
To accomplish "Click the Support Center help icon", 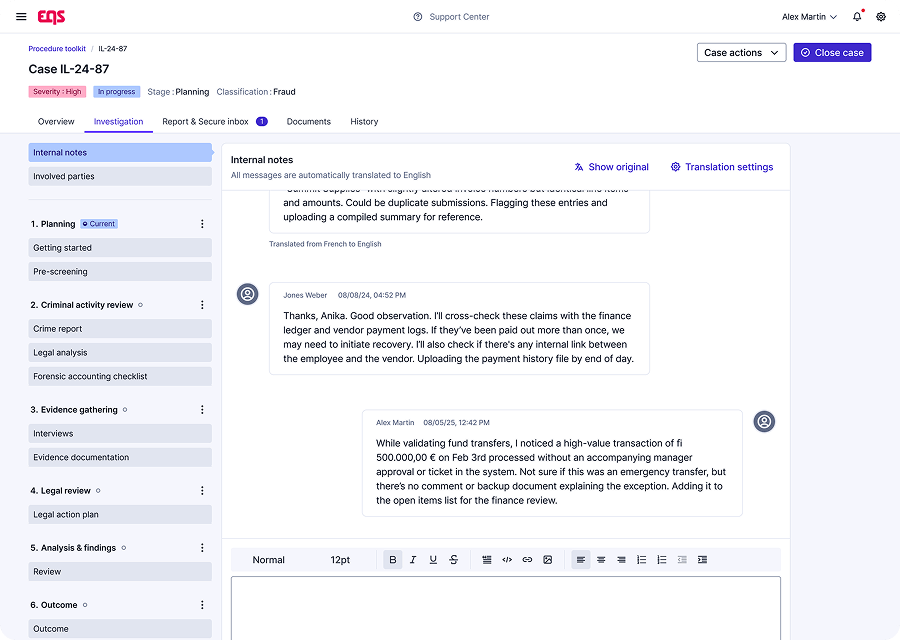I will (x=418, y=17).
